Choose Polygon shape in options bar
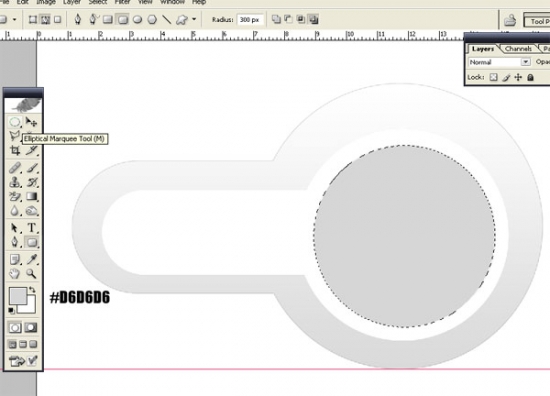The height and width of the screenshot is (396, 550). [x=152, y=20]
